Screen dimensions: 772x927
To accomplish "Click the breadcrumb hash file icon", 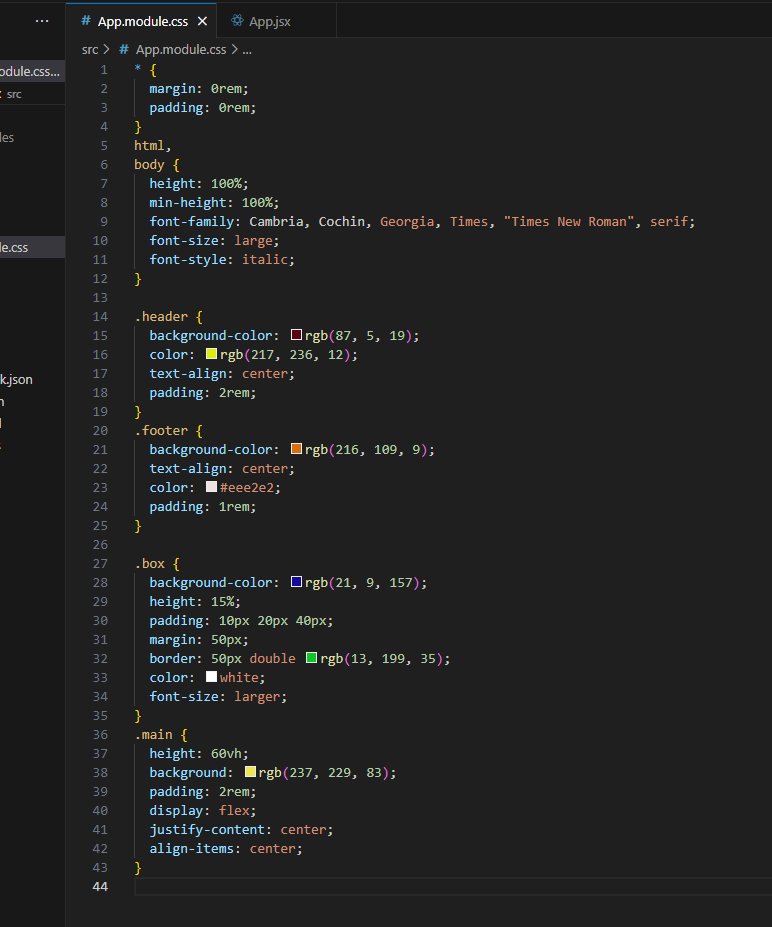I will [x=124, y=50].
